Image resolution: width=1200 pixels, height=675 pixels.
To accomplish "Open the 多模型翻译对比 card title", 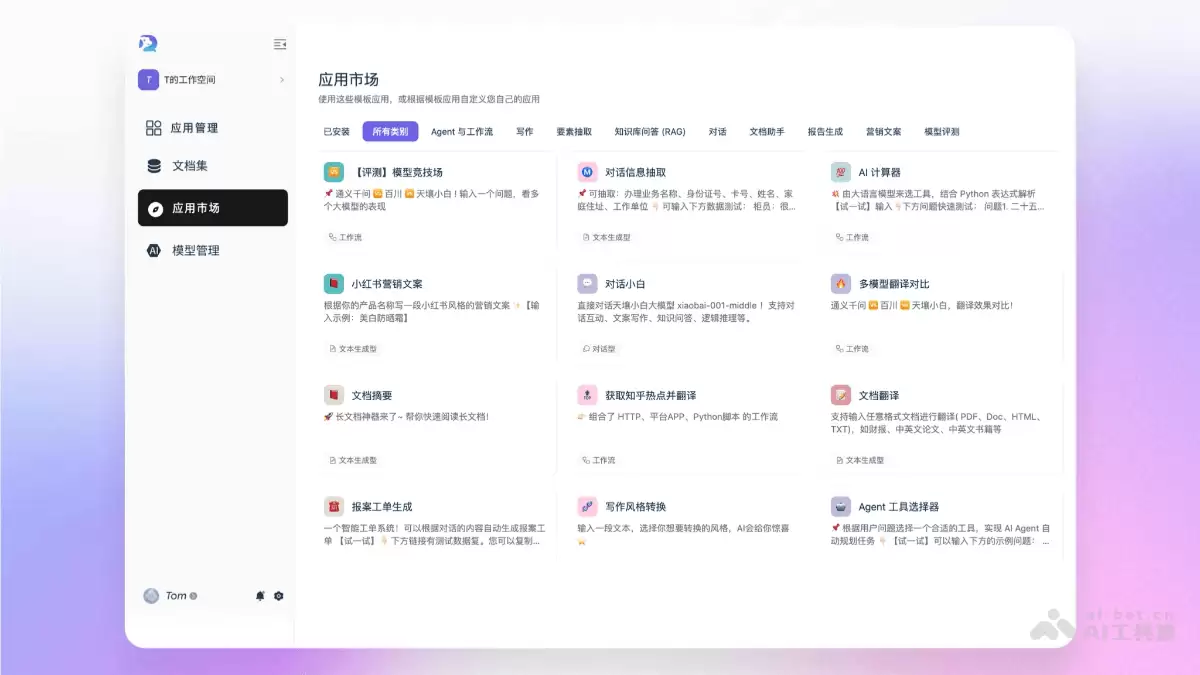I will (x=894, y=284).
